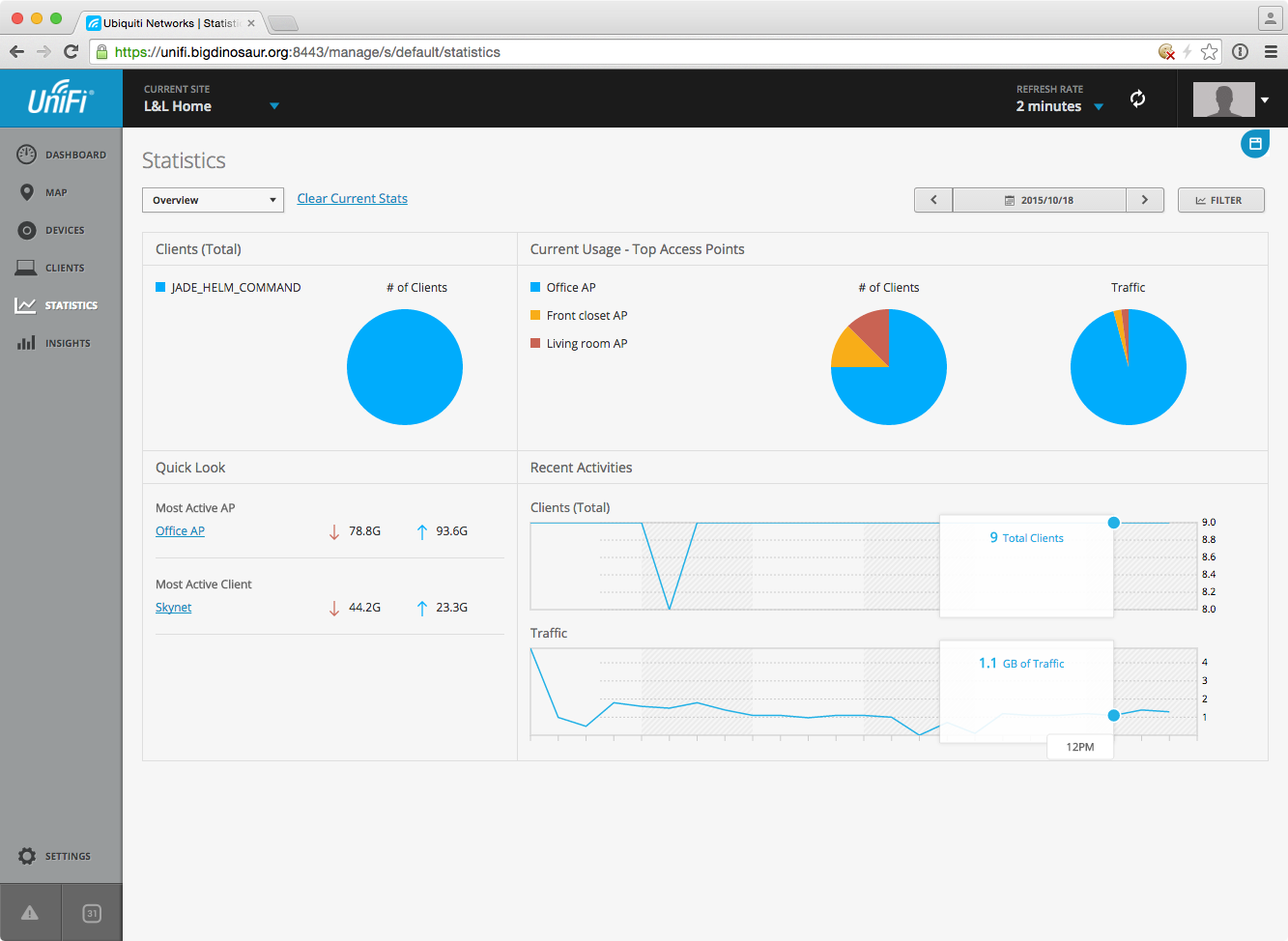Expand the Overview statistics dropdown
Viewport: 1288px width, 941px height.
pos(213,200)
